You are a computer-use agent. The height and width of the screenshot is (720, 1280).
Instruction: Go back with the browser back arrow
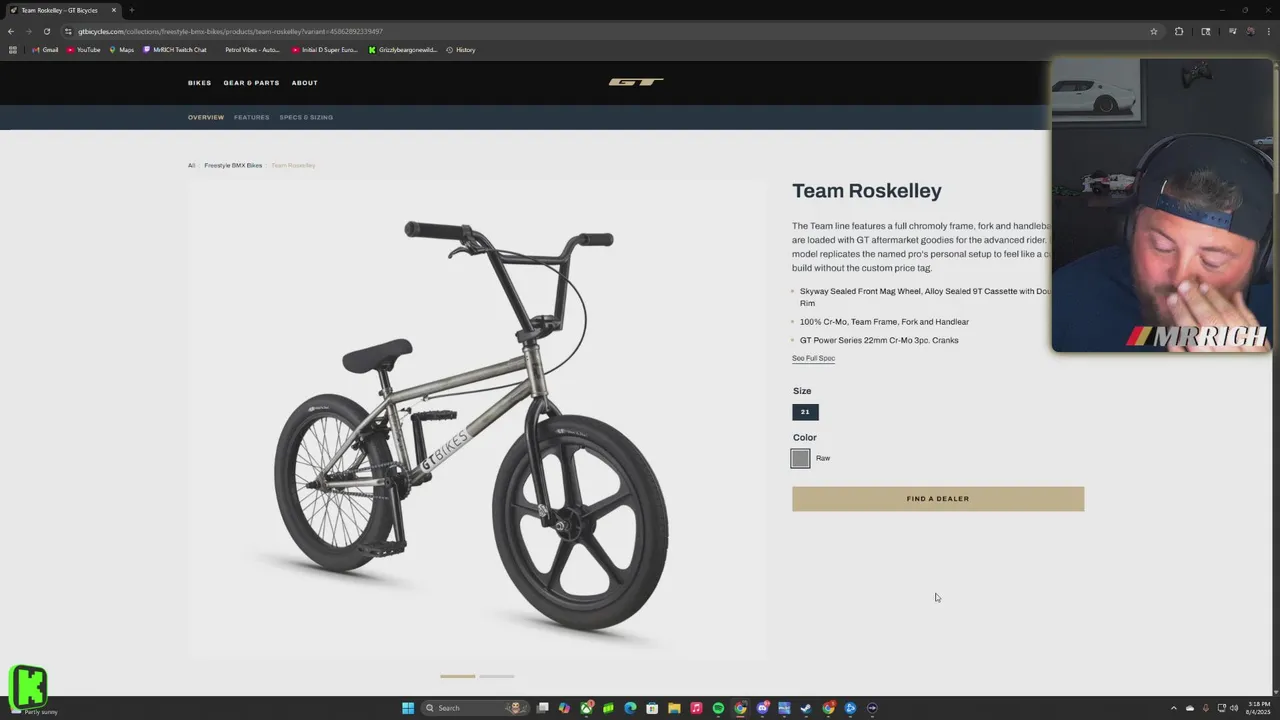11,31
